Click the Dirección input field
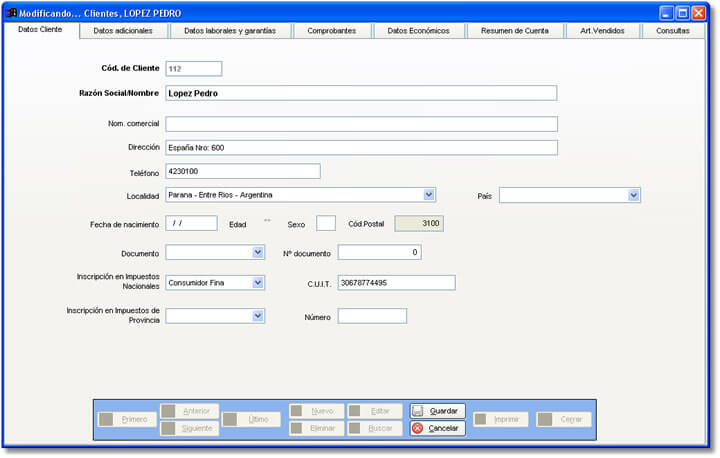Image resolution: width=720 pixels, height=458 pixels. [361, 148]
